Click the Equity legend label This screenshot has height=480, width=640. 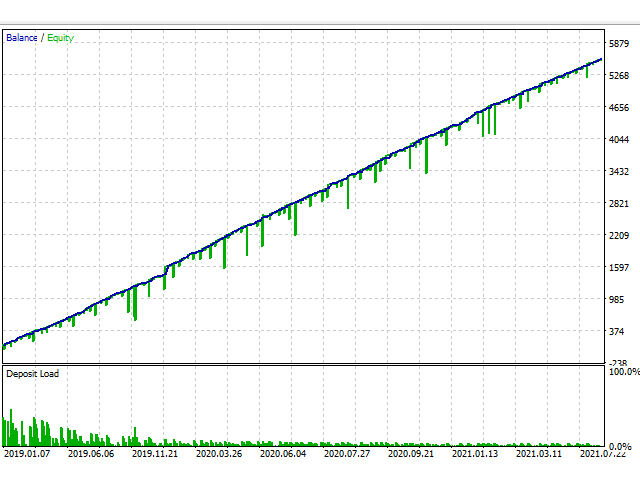pyautogui.click(x=60, y=38)
